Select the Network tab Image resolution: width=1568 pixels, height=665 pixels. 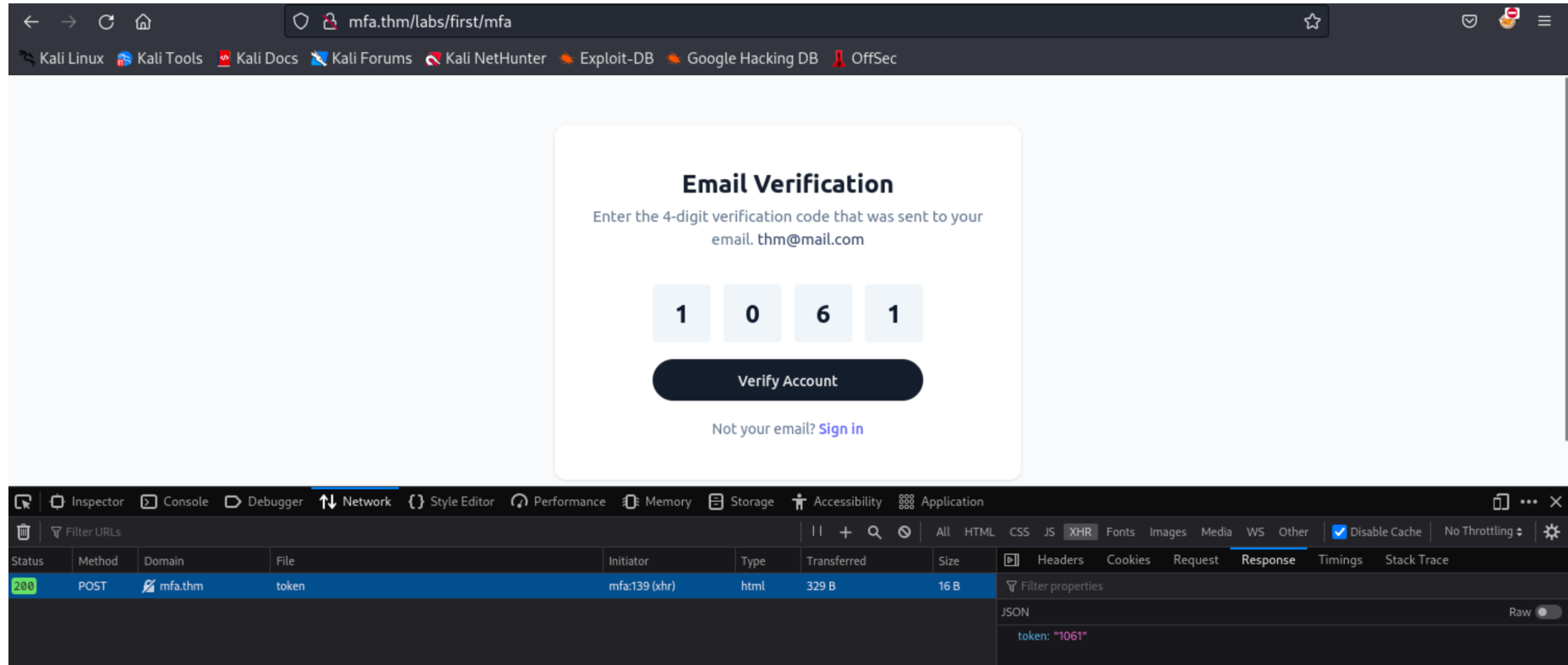coord(355,502)
